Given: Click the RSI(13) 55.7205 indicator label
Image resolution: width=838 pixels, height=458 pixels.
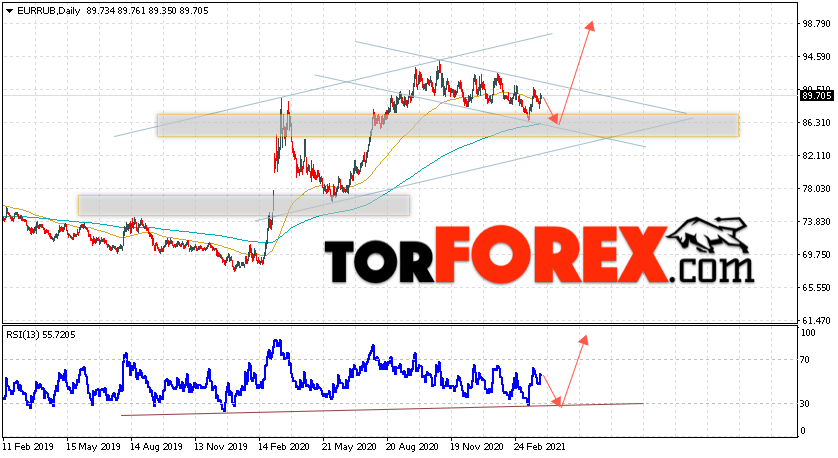Looking at the screenshot, I should pos(41,335).
